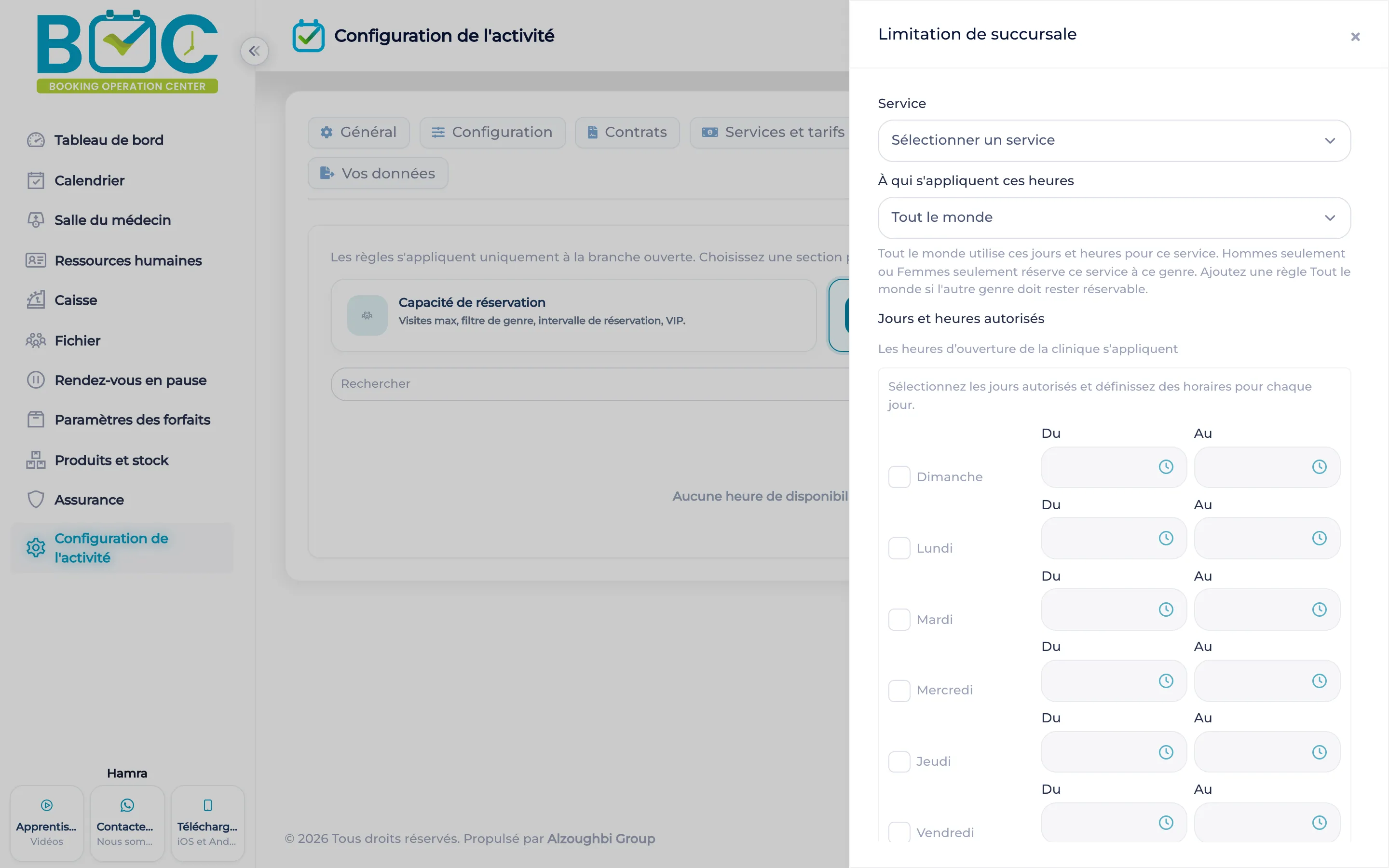Check the Mardi day checkbox
Viewport: 1389px width, 868px height.
coord(899,620)
